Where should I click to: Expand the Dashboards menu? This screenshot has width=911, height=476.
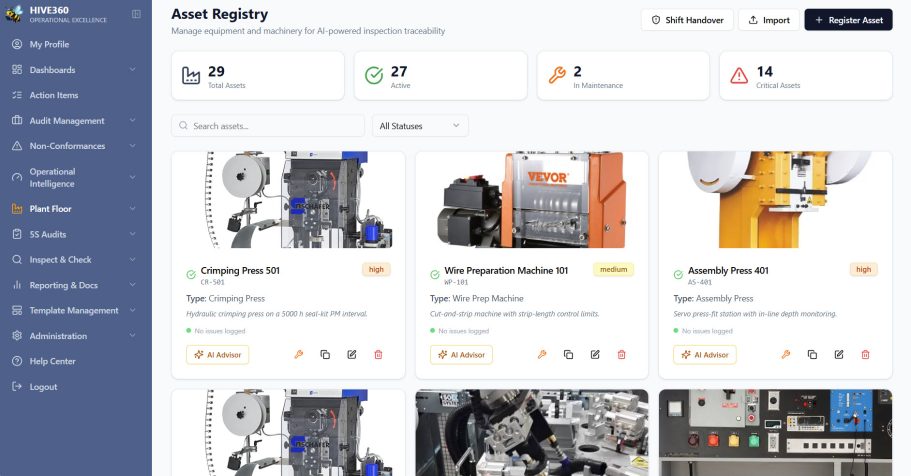coord(76,70)
